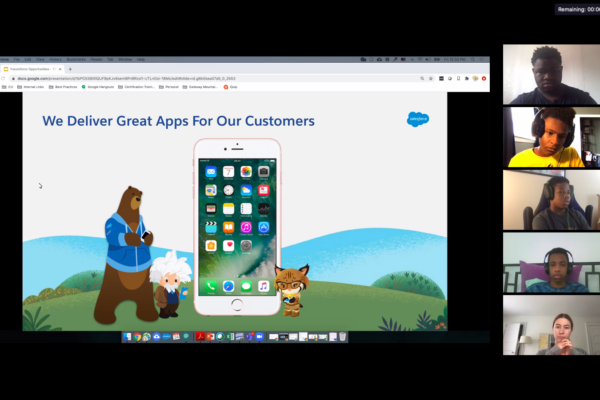Click the green Messages icon in the iPhone dock

[x=246, y=286]
